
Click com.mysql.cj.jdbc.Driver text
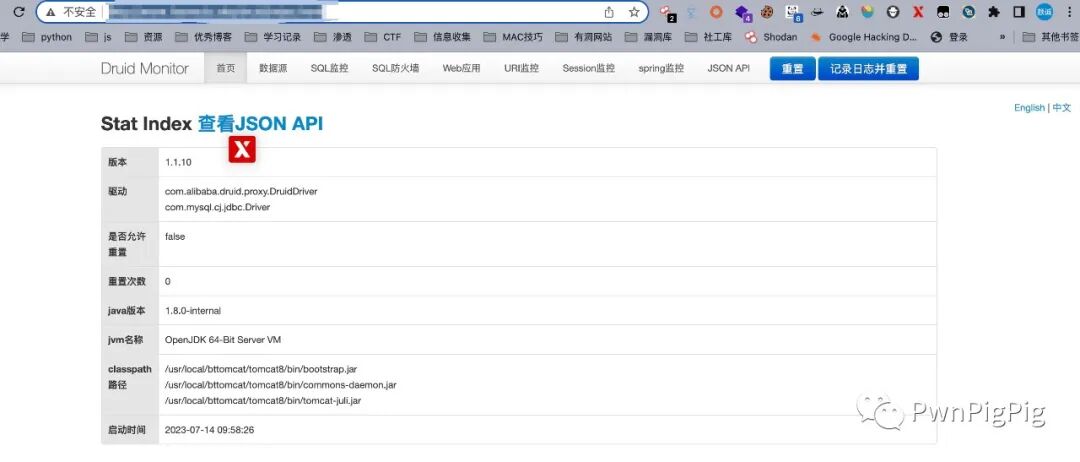pyautogui.click(x=217, y=207)
